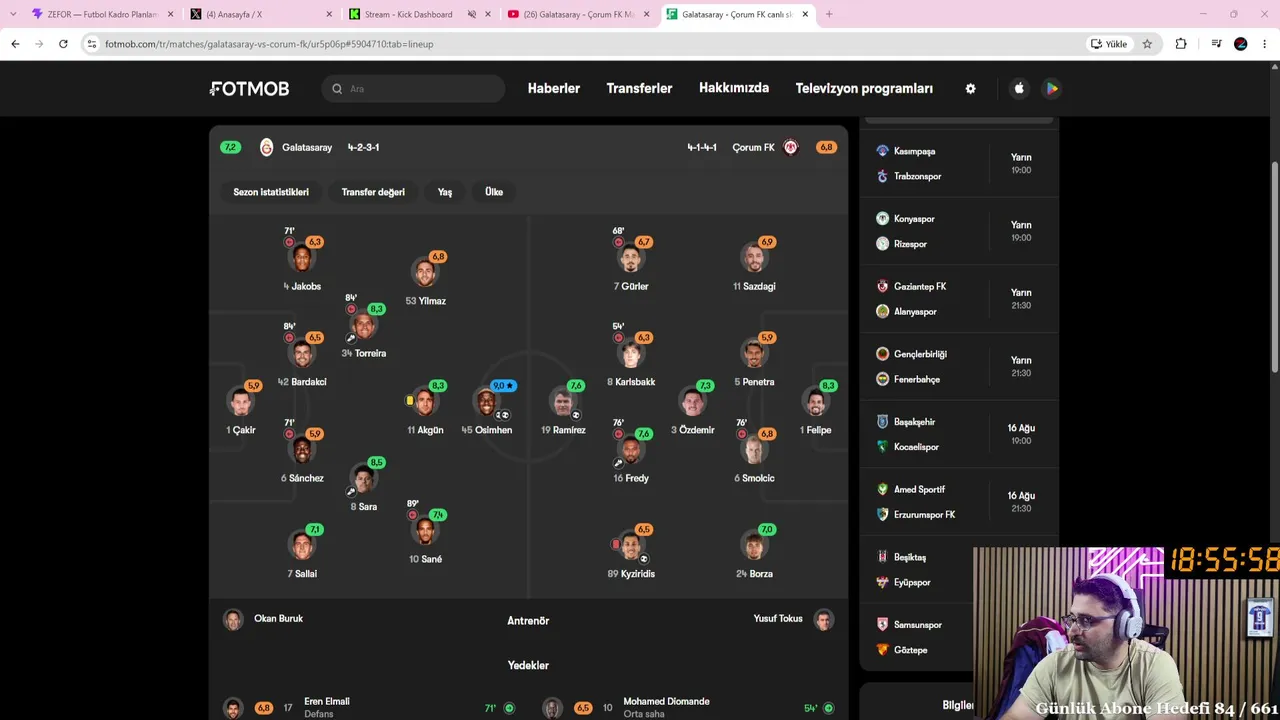Click the Beşiktaş team logo
The height and width of the screenshot is (720, 1280).
point(882,557)
